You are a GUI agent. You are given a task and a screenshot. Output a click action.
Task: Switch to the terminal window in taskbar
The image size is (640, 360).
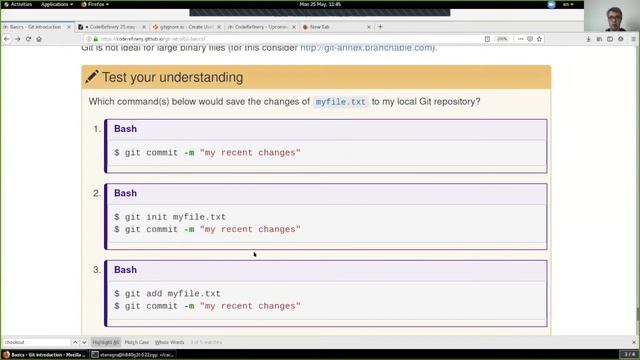(133, 355)
